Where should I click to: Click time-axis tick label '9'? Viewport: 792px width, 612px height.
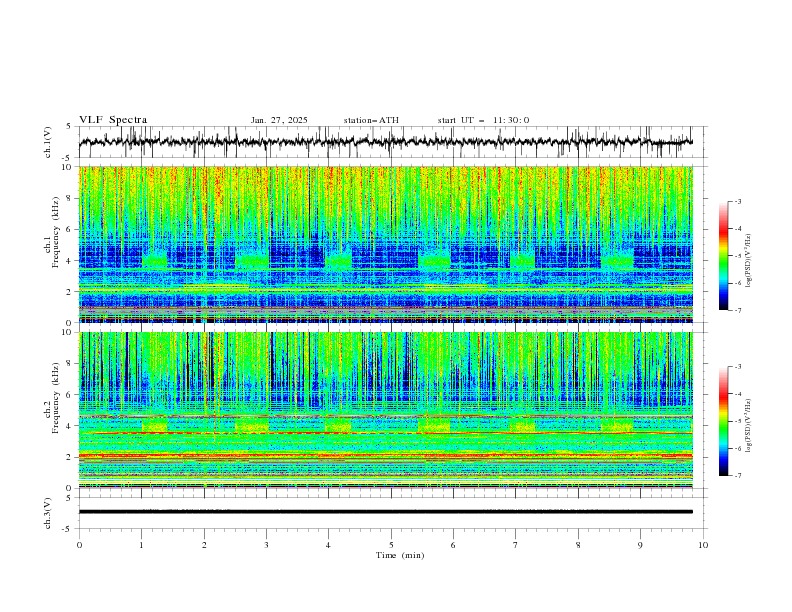click(x=640, y=545)
